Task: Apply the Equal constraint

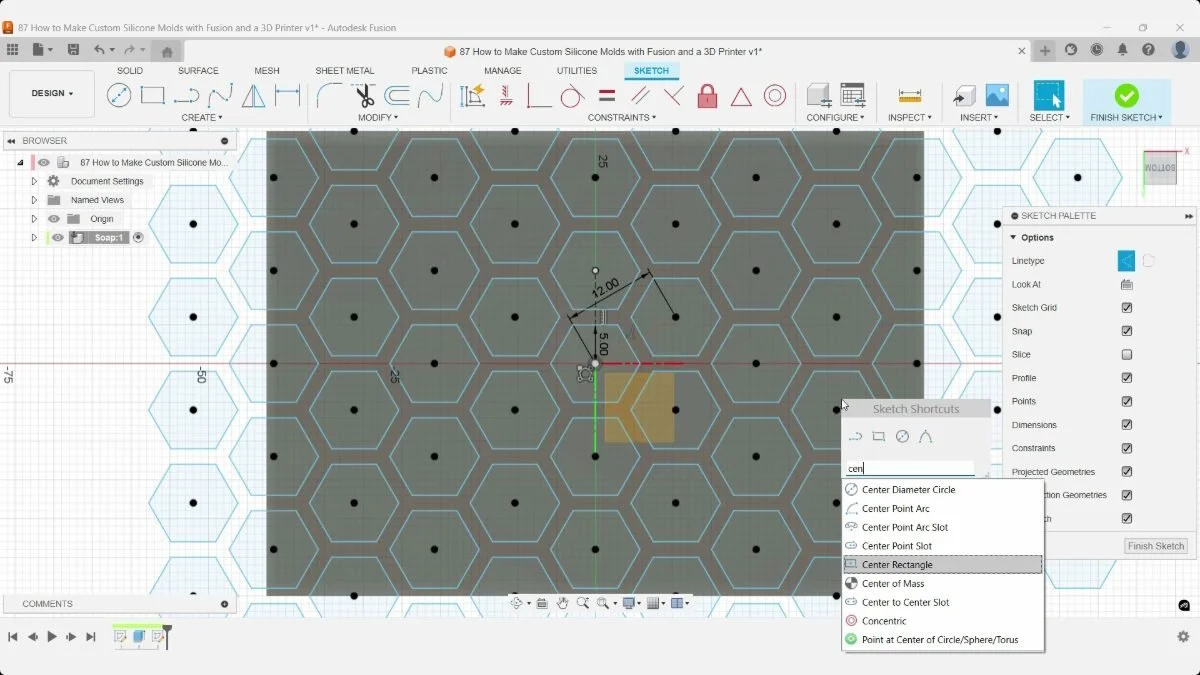Action: tap(606, 95)
